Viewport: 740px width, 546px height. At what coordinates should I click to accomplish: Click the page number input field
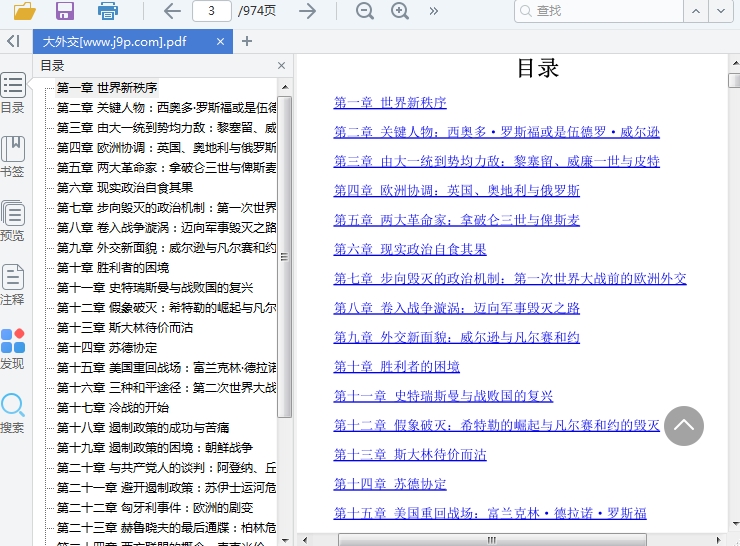coord(211,10)
